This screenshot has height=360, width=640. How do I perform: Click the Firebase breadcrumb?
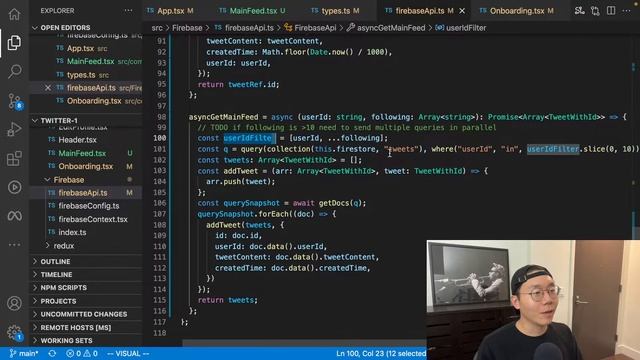(x=187, y=28)
